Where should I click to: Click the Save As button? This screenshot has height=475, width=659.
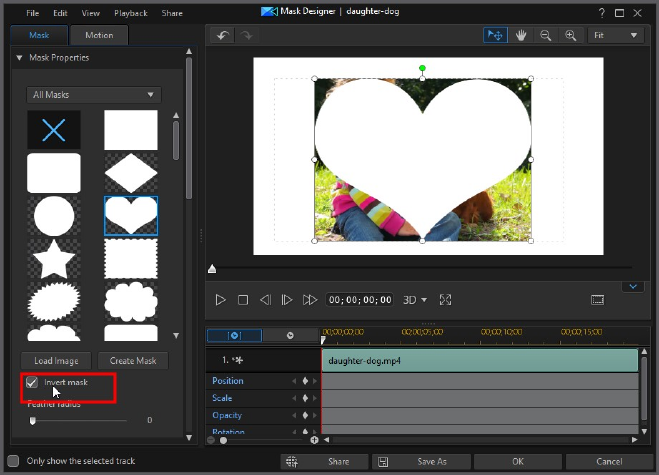[421, 462]
